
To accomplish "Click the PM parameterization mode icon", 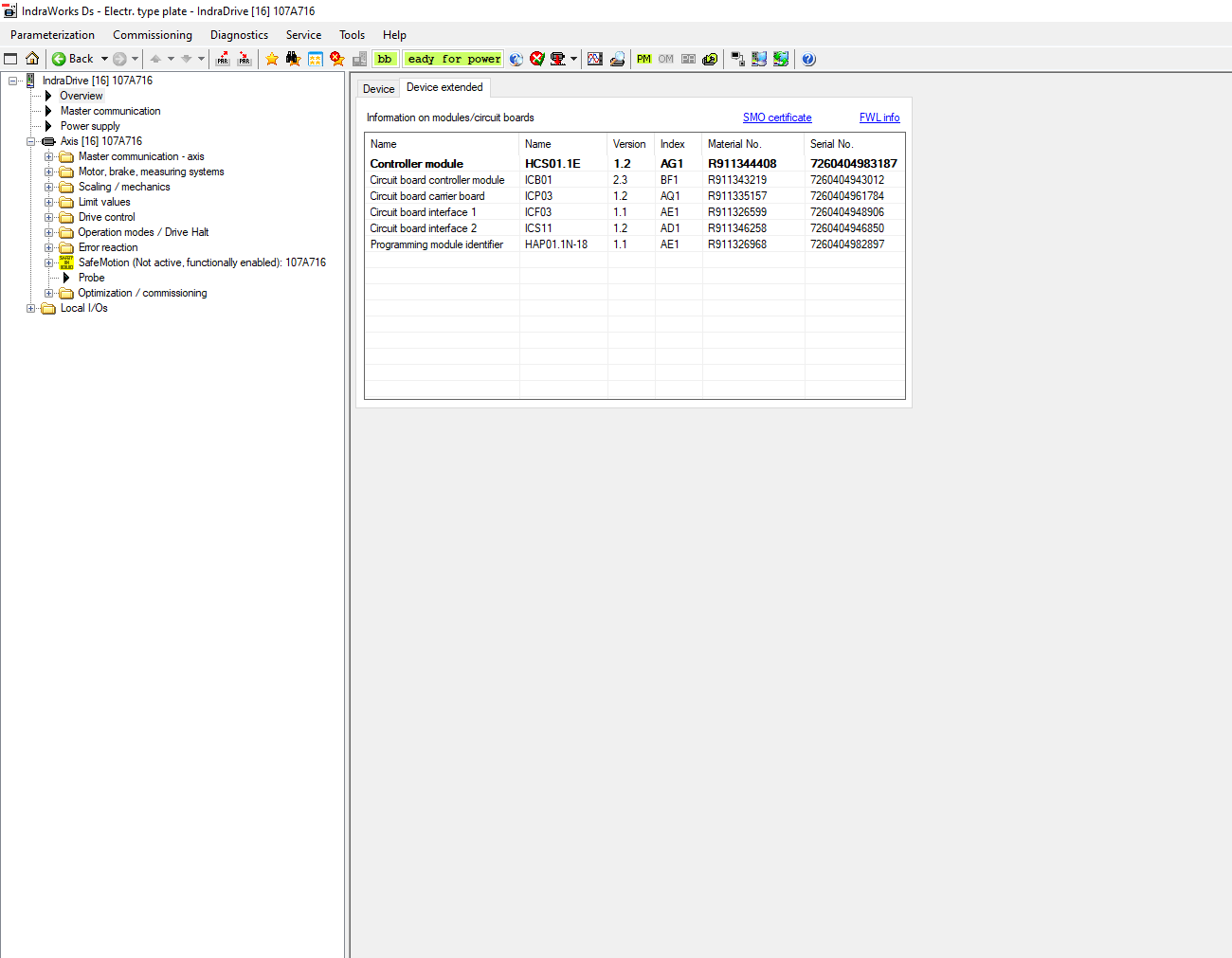I will (x=643, y=59).
